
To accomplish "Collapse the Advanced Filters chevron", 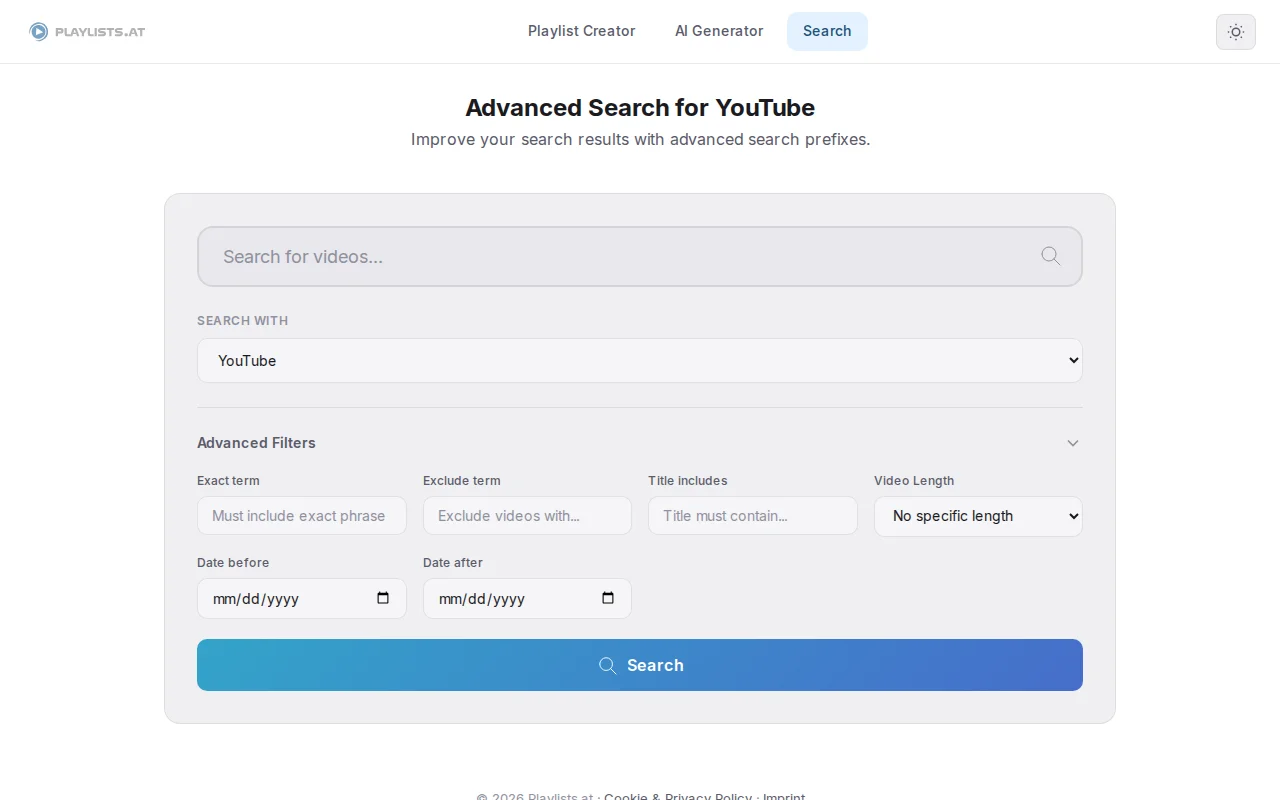I will (1072, 443).
